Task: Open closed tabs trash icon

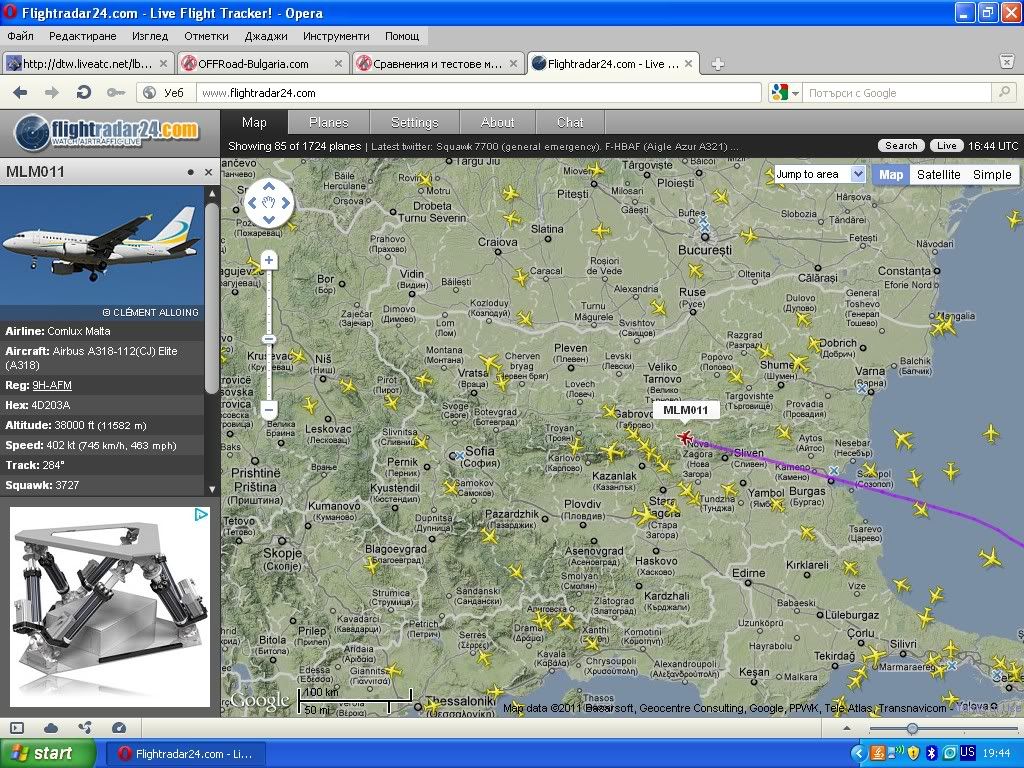Action: [1006, 61]
